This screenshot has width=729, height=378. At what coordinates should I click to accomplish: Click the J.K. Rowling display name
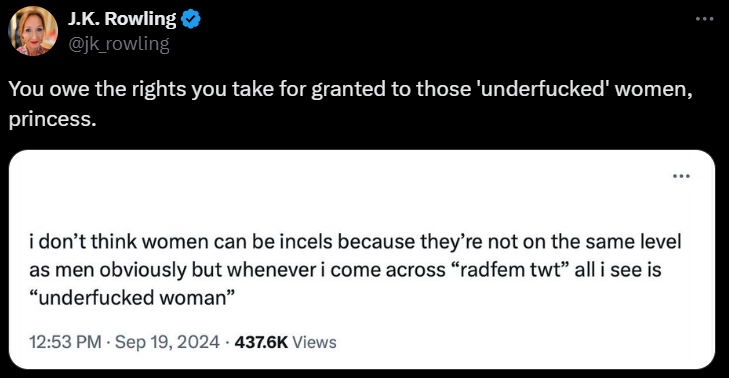coord(122,19)
